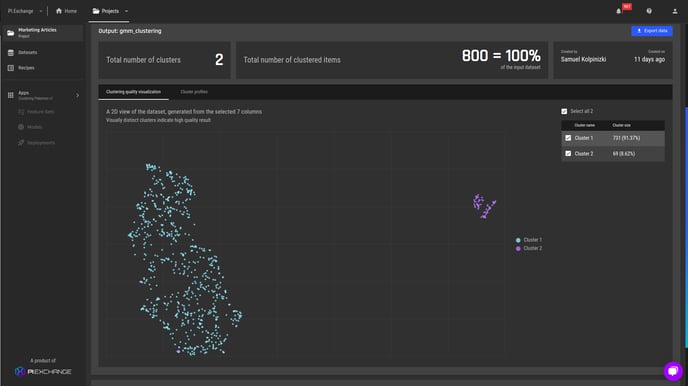Open the Marketing Articles project entry
This screenshot has width=688, height=386.
pyautogui.click(x=43, y=33)
